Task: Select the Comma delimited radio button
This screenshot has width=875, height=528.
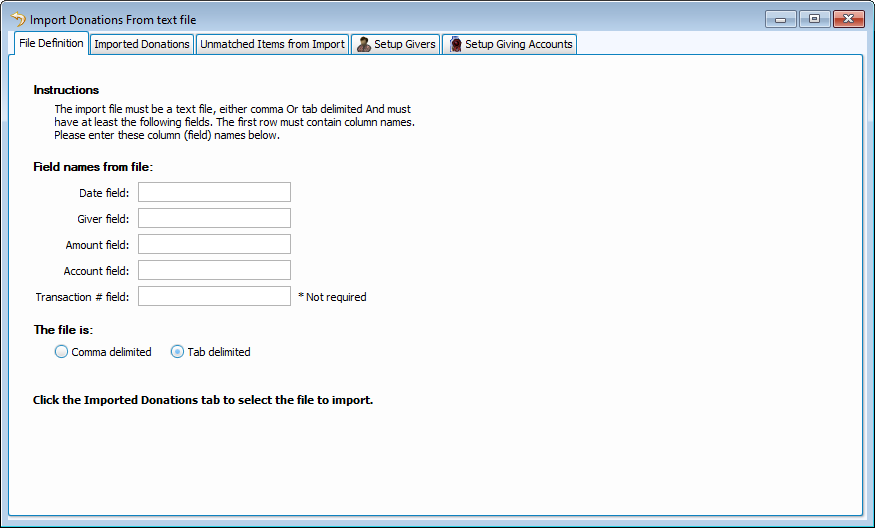Action: 62,352
